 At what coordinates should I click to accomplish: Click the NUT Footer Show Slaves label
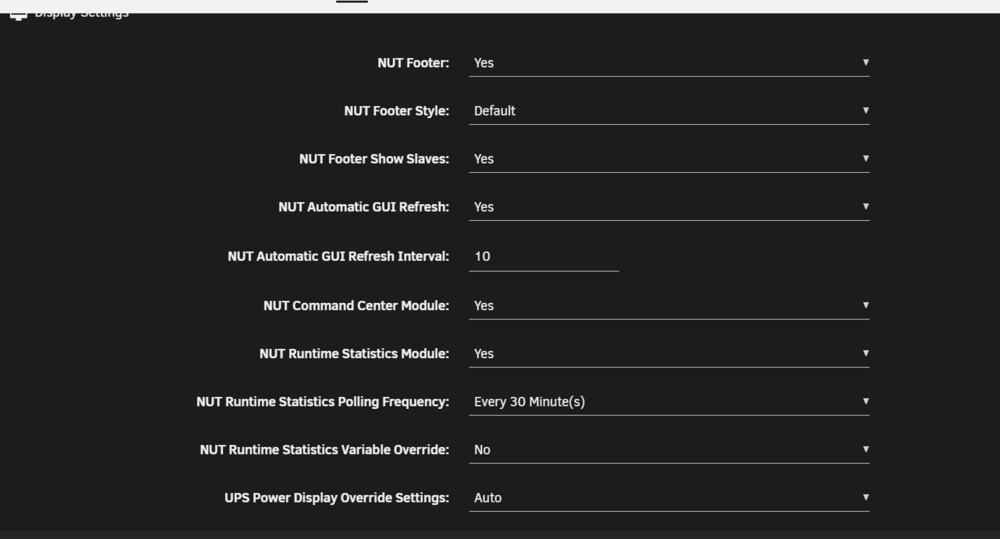click(x=374, y=159)
